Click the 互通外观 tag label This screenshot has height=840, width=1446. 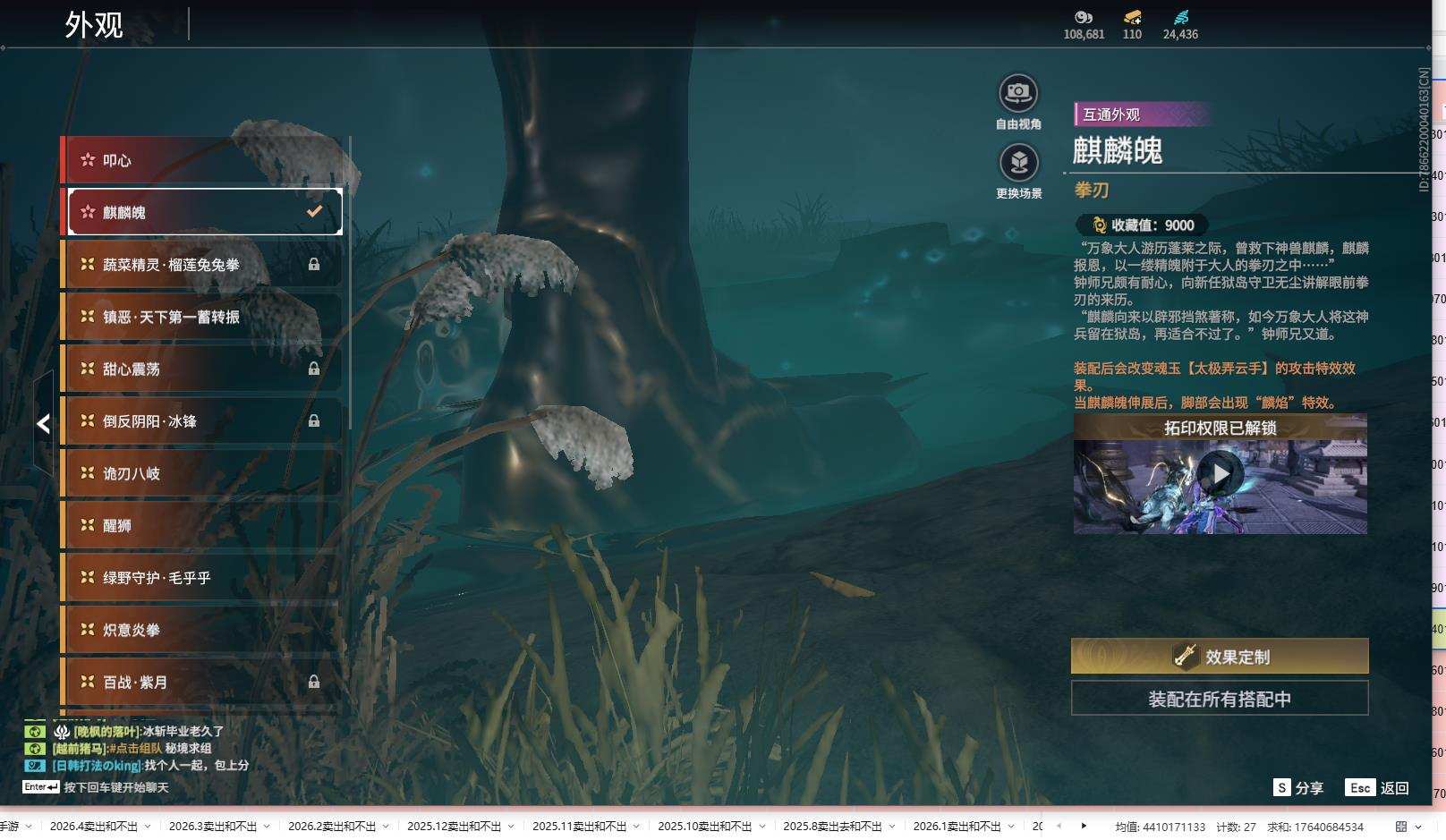(1142, 115)
